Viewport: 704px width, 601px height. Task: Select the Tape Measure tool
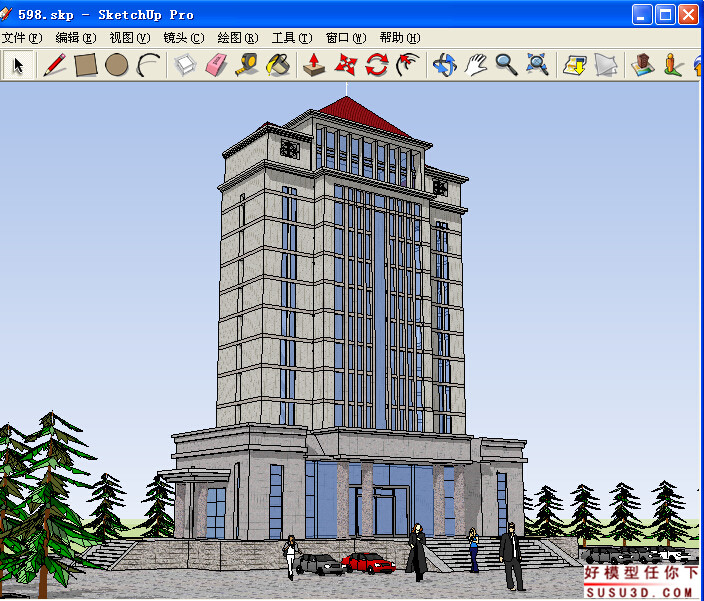(x=247, y=66)
